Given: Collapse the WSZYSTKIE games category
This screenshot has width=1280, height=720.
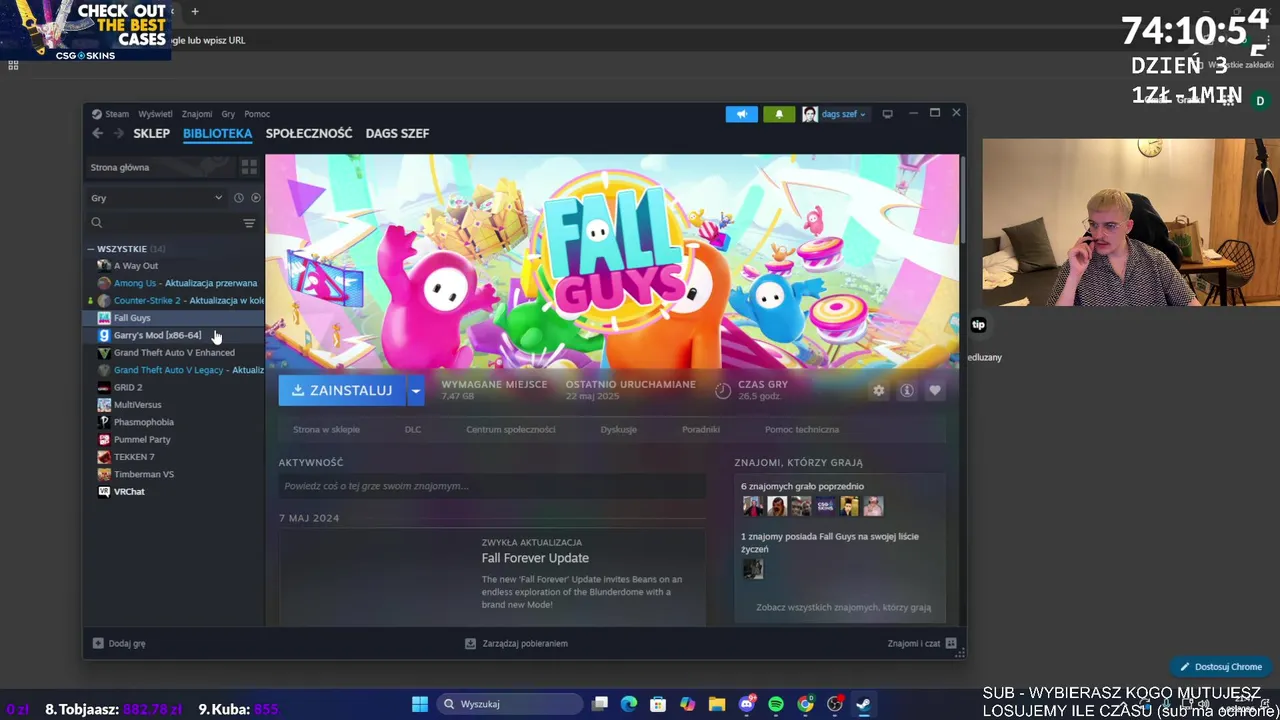Looking at the screenshot, I should pos(91,249).
